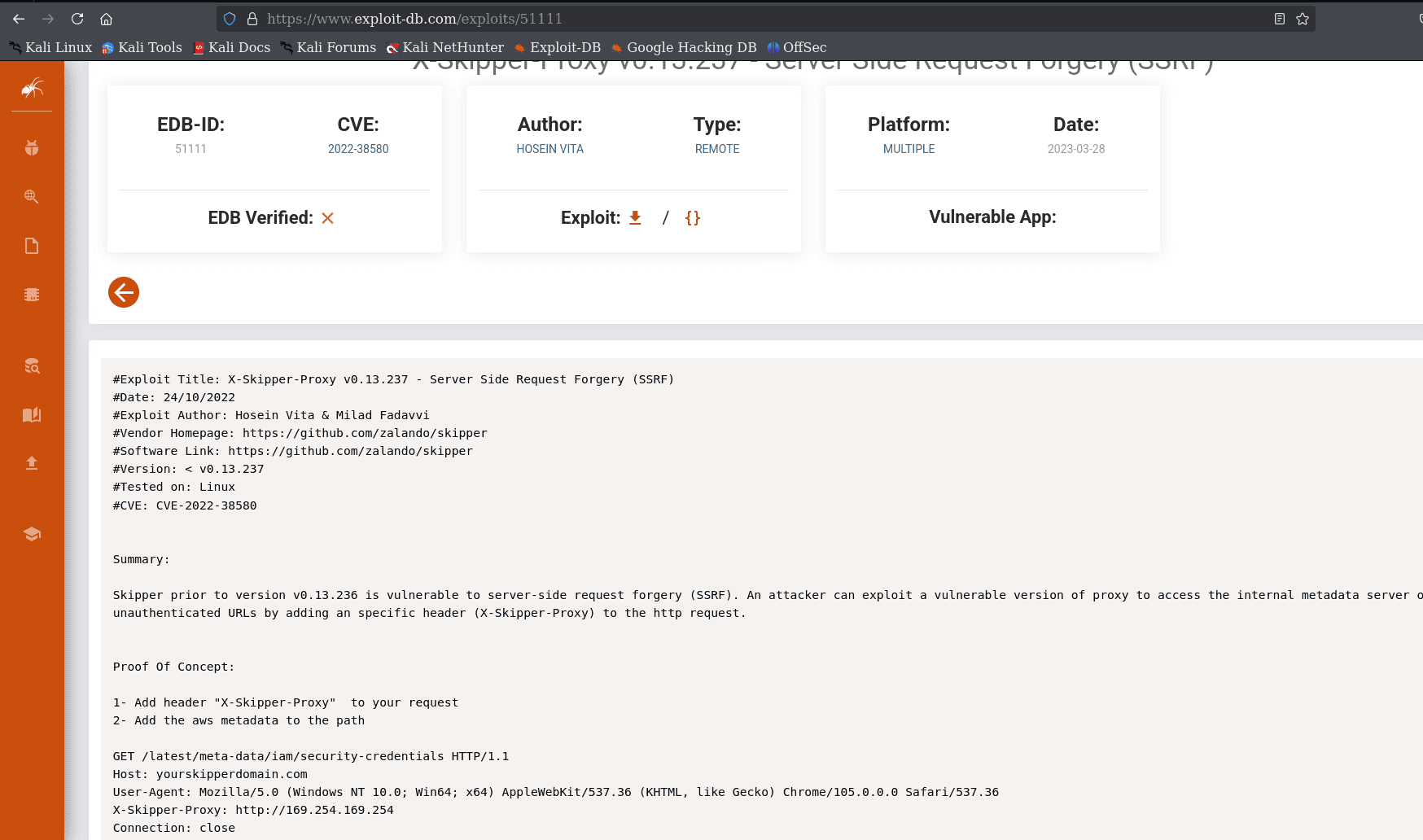Click the X-Skipper-Proxy header line
Image resolution: width=1423 pixels, height=840 pixels.
click(x=253, y=810)
